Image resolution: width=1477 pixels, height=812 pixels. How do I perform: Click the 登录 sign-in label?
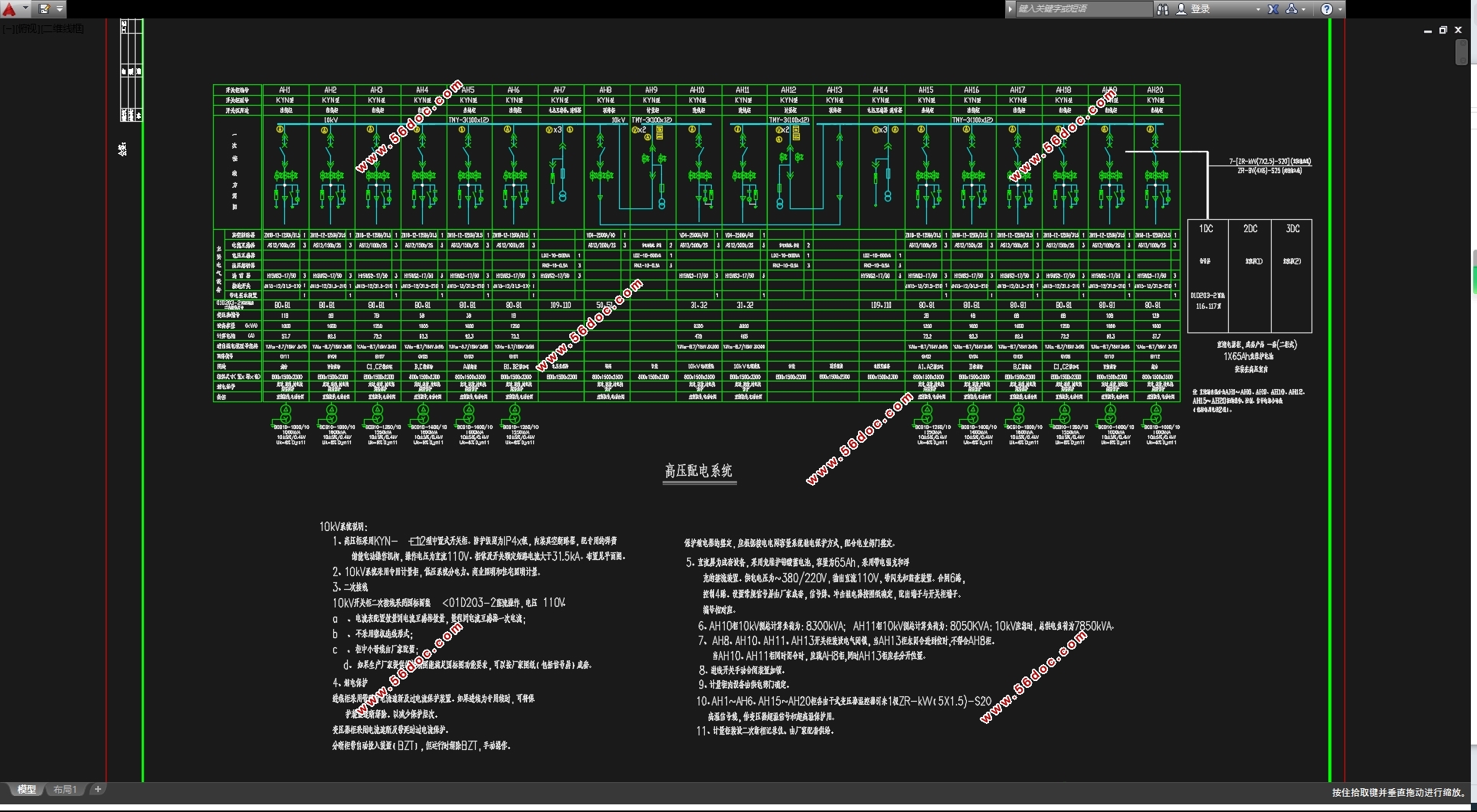1200,9
